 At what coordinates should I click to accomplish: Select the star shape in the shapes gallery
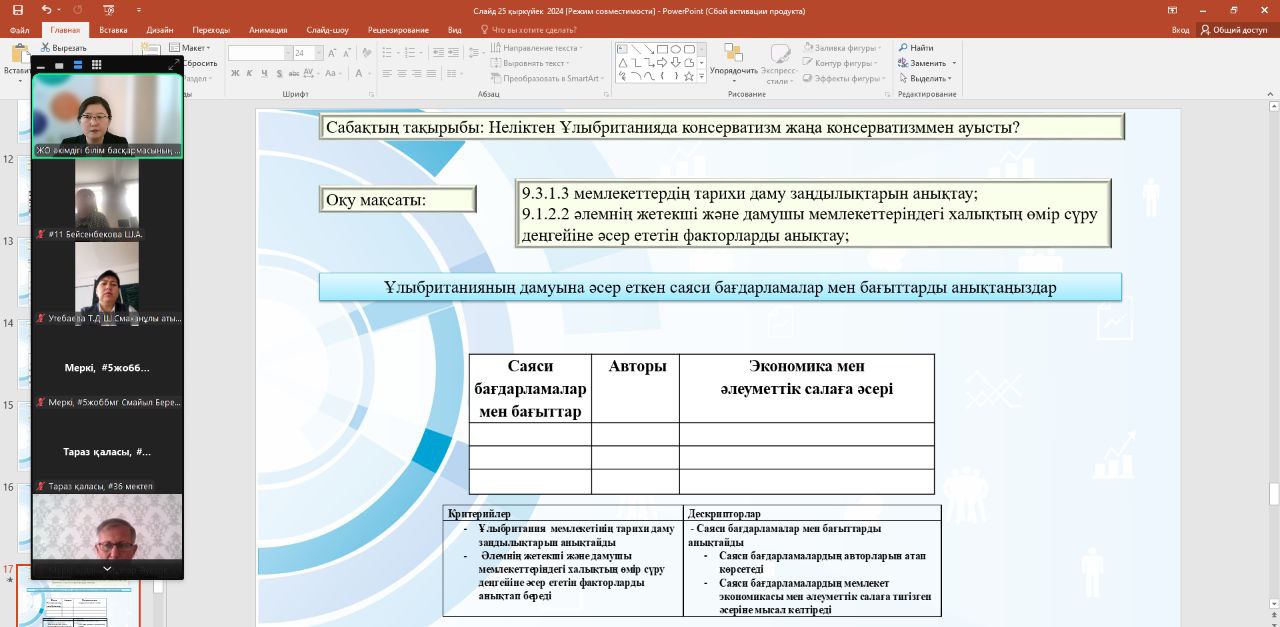click(x=688, y=76)
